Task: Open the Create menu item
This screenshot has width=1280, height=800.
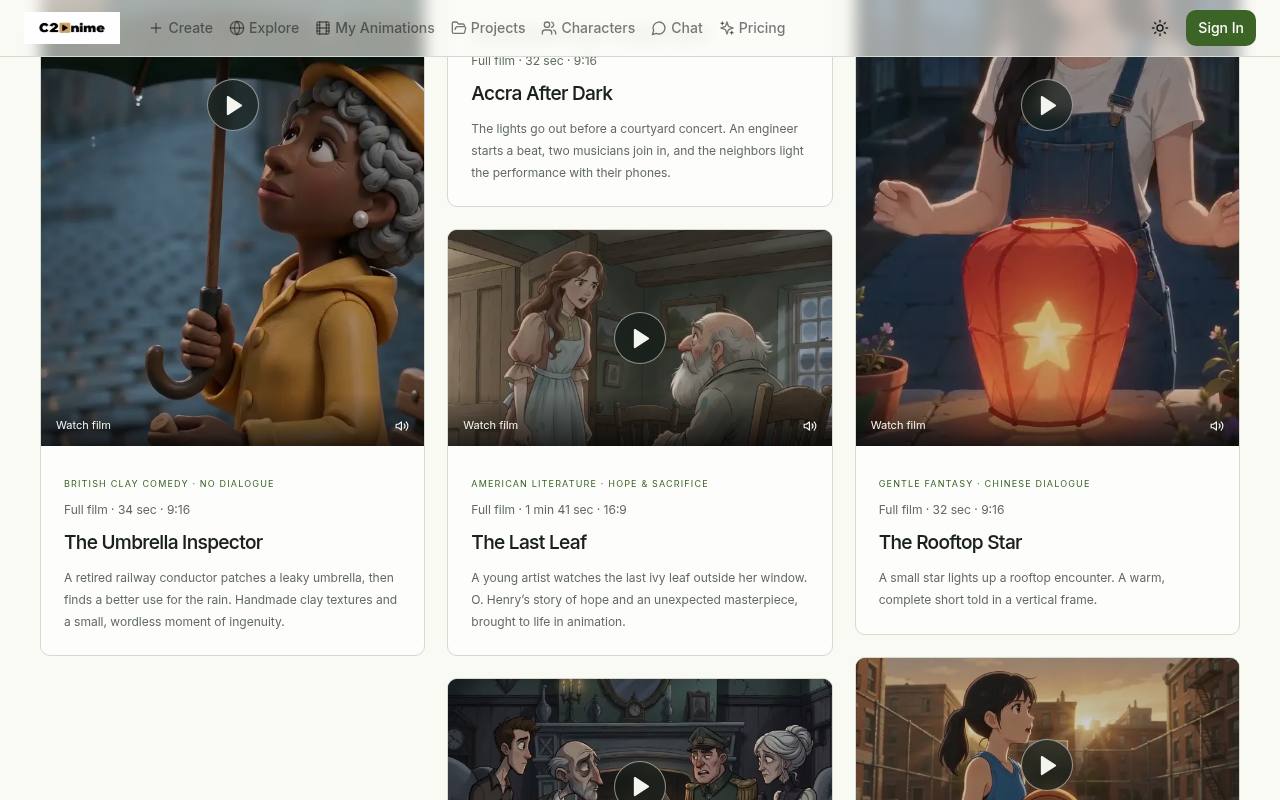Action: click(181, 28)
